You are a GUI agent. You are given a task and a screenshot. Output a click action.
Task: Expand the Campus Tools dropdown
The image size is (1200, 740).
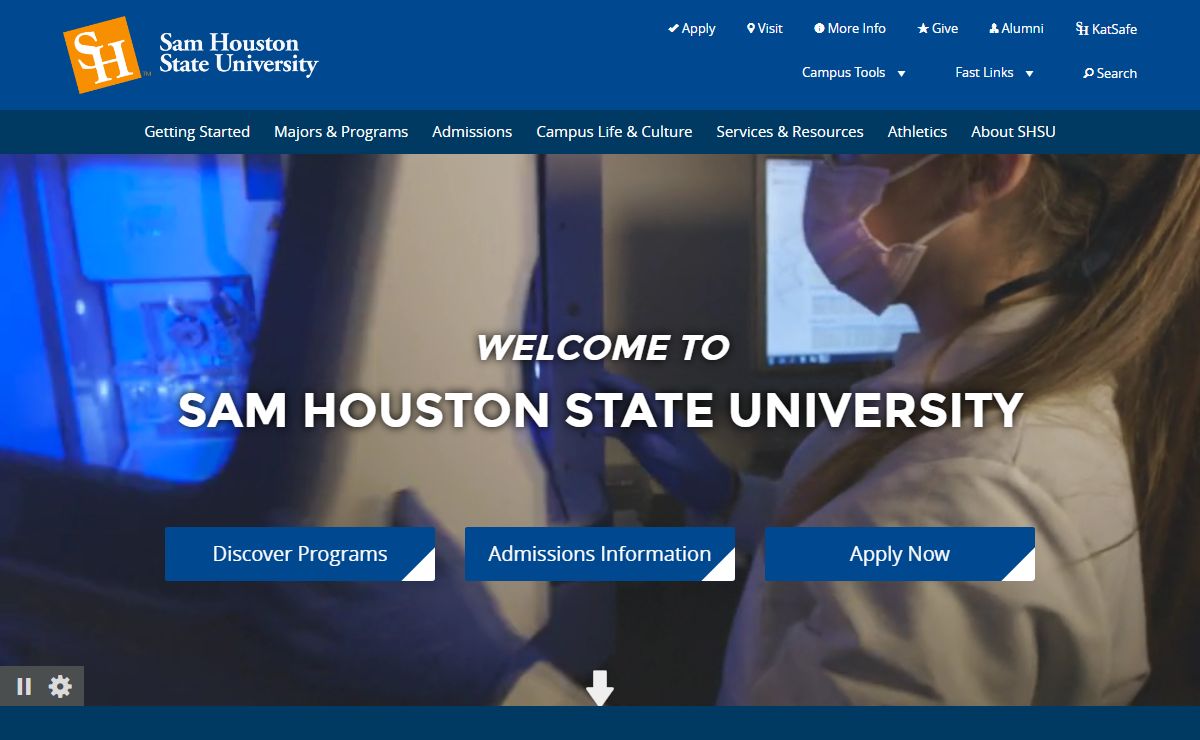tap(854, 73)
